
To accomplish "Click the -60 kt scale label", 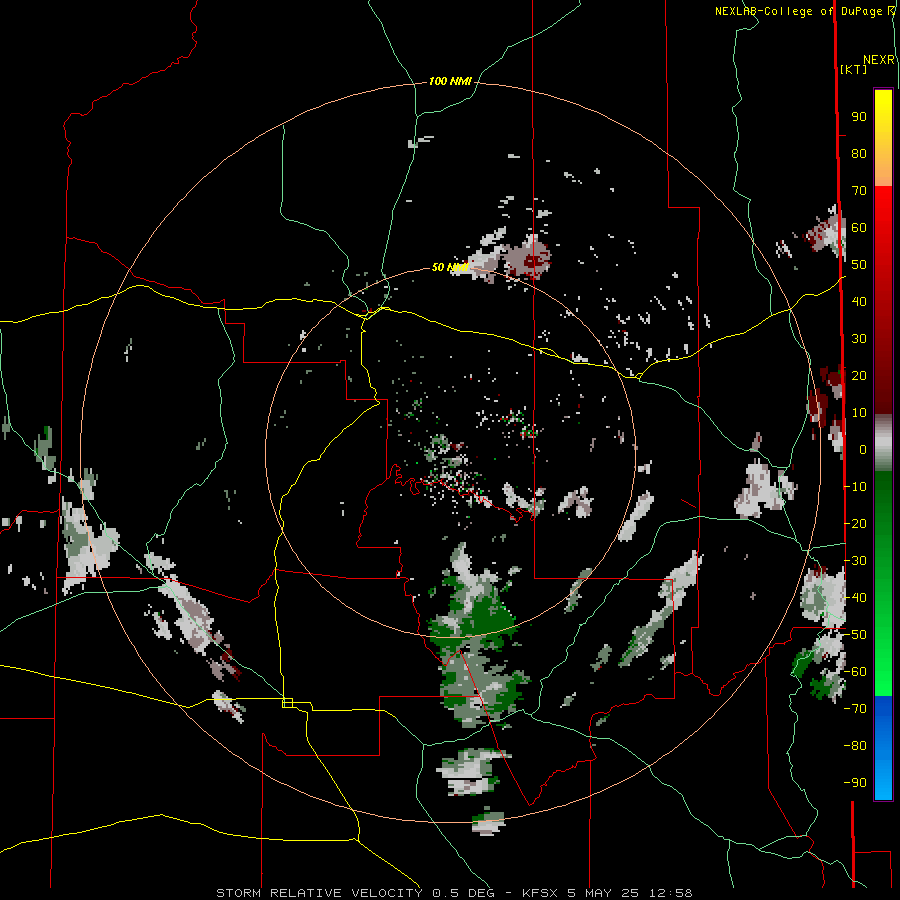I will (x=855, y=672).
